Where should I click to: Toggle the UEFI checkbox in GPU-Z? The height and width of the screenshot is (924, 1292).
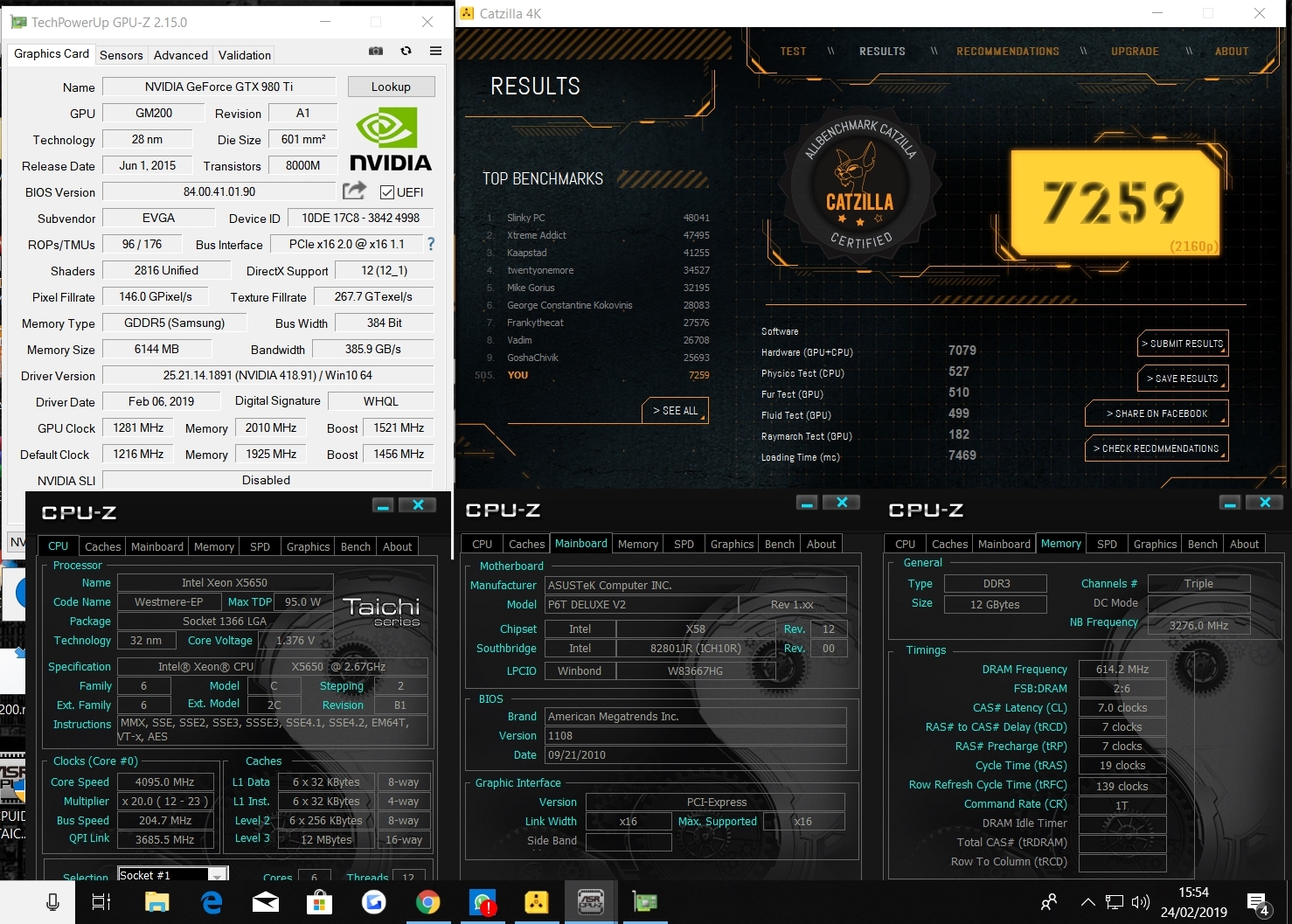tap(387, 192)
